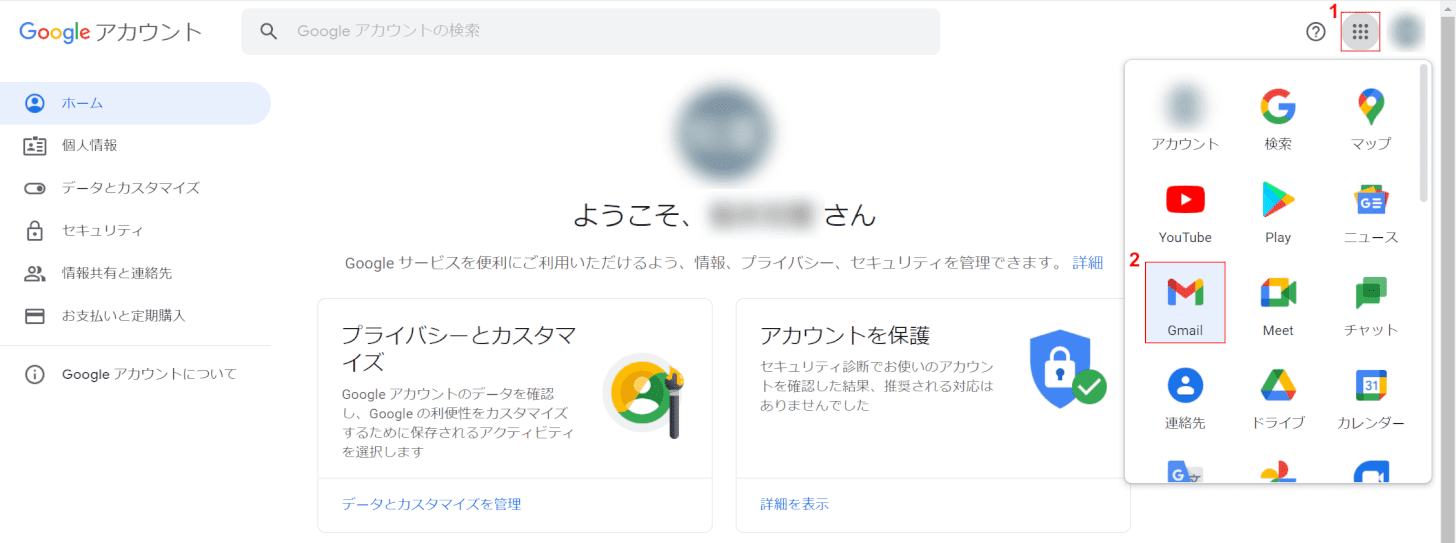
Task: Focus the Google アカウントの検索 field
Action: point(590,31)
